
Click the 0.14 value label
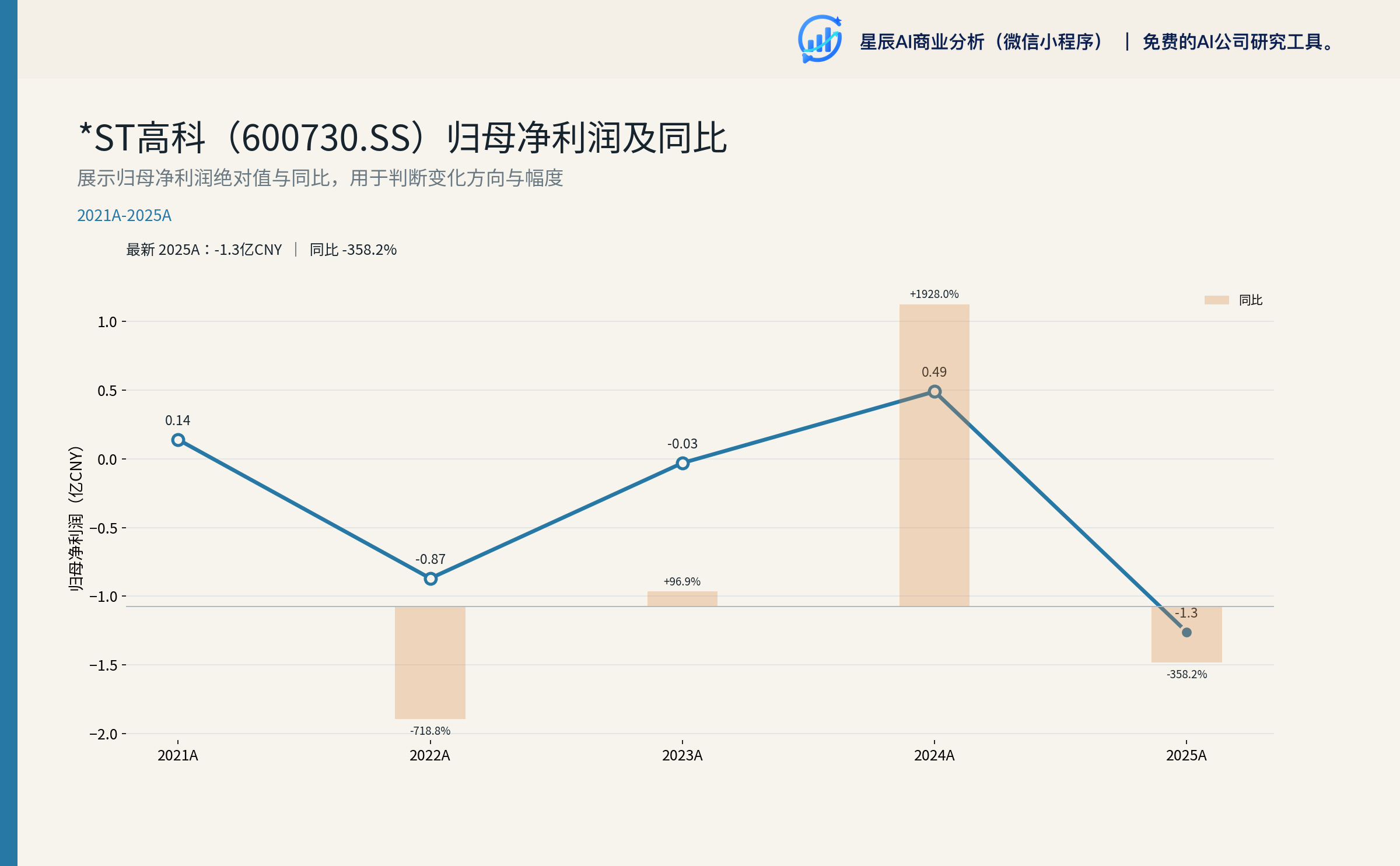point(178,420)
